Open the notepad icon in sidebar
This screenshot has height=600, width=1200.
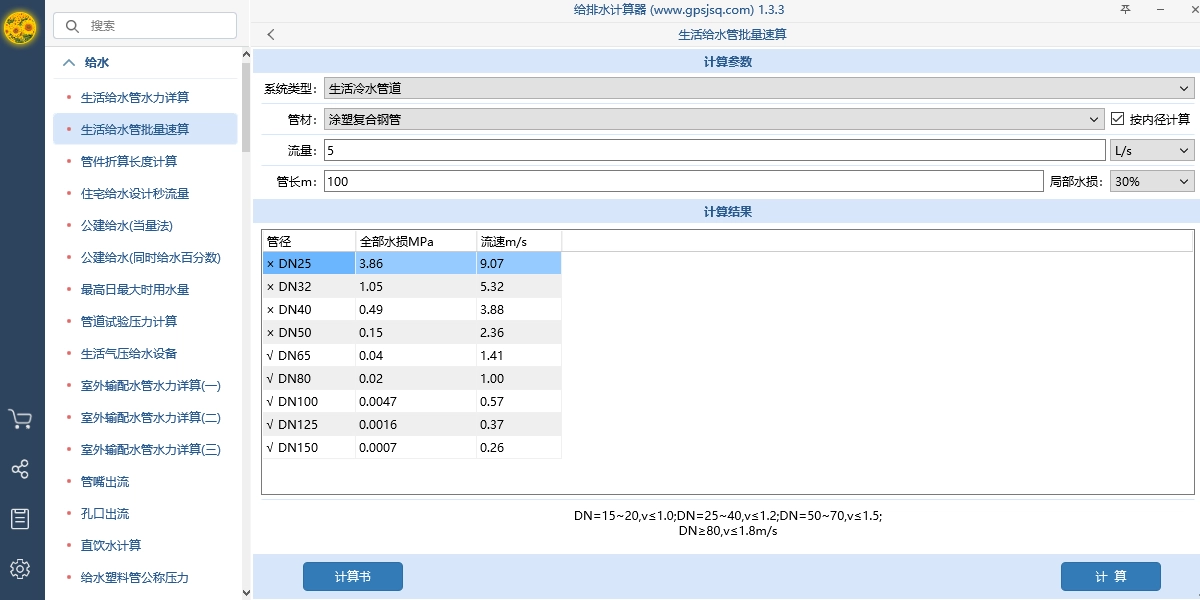click(20, 518)
